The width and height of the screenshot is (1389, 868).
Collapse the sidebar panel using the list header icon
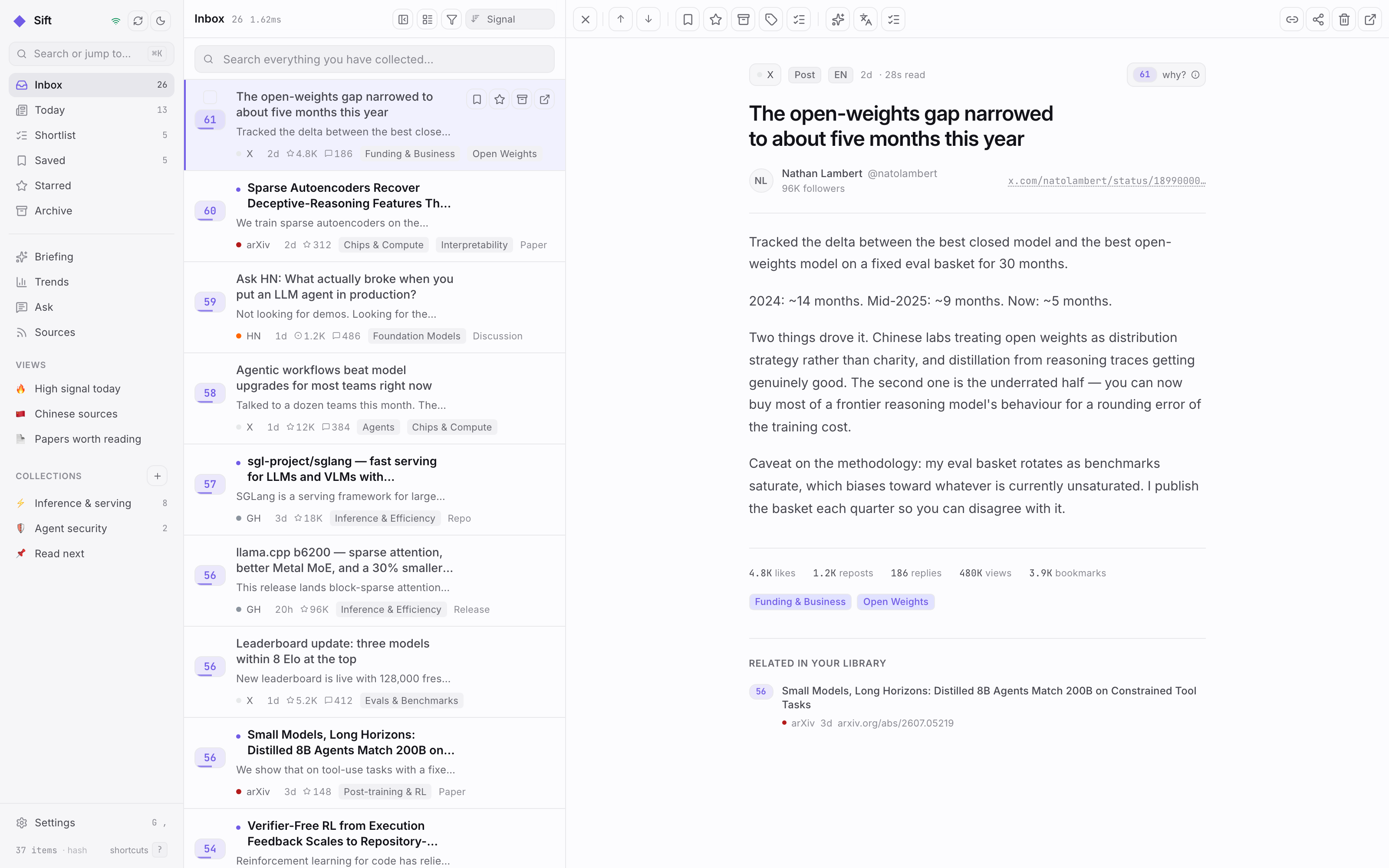(x=403, y=20)
